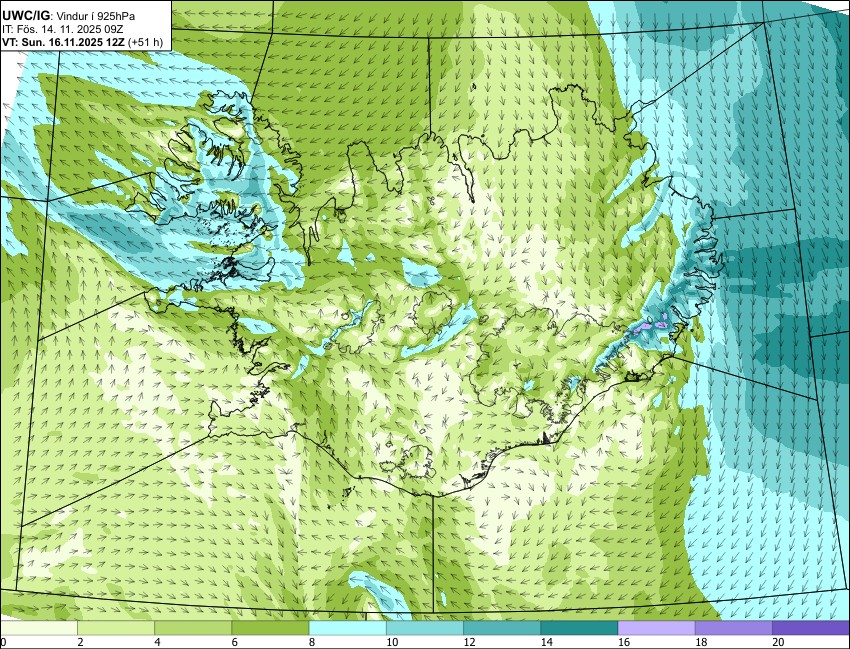Select the darkest purple legend swatch above 20
Viewport: 850px width, 649px height.
[x=811, y=628]
